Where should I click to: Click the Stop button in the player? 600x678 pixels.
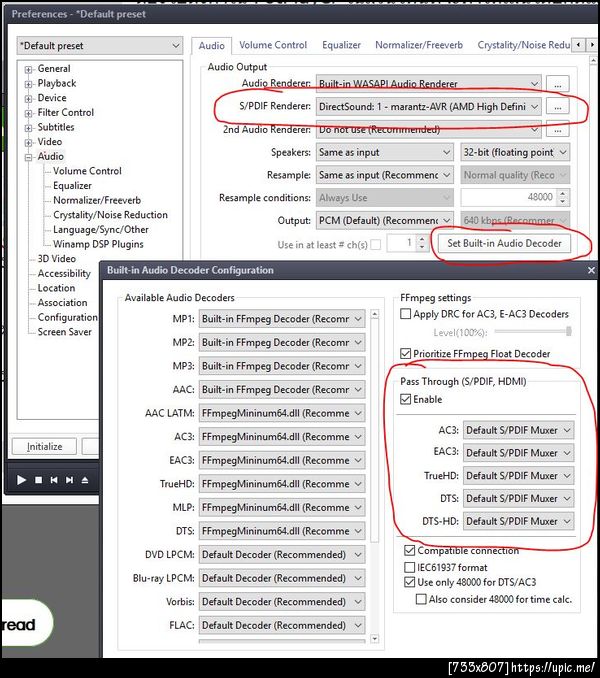(x=38, y=480)
